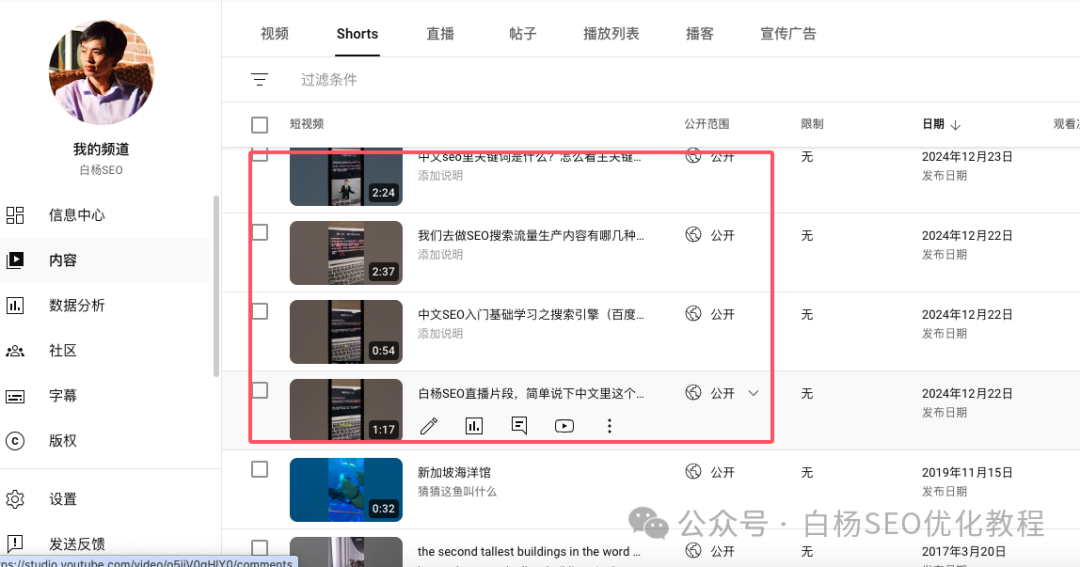Click the 2024年12月23日 date cell
The width and height of the screenshot is (1080, 567).
click(x=967, y=157)
